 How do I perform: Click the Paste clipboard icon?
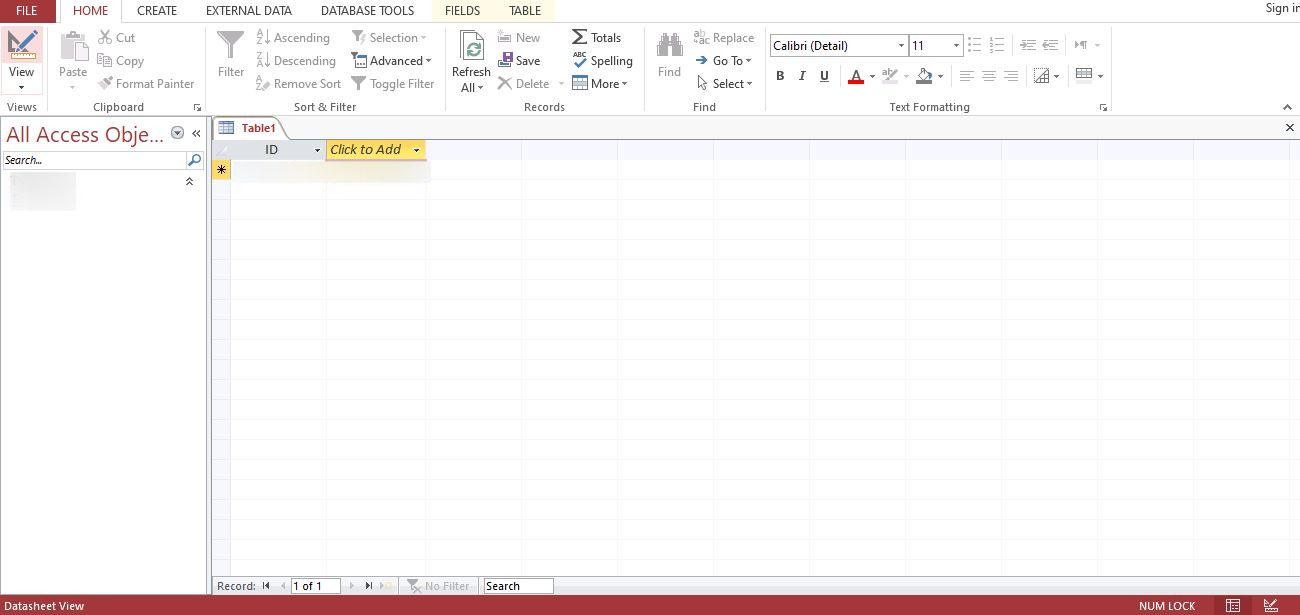coord(73,46)
